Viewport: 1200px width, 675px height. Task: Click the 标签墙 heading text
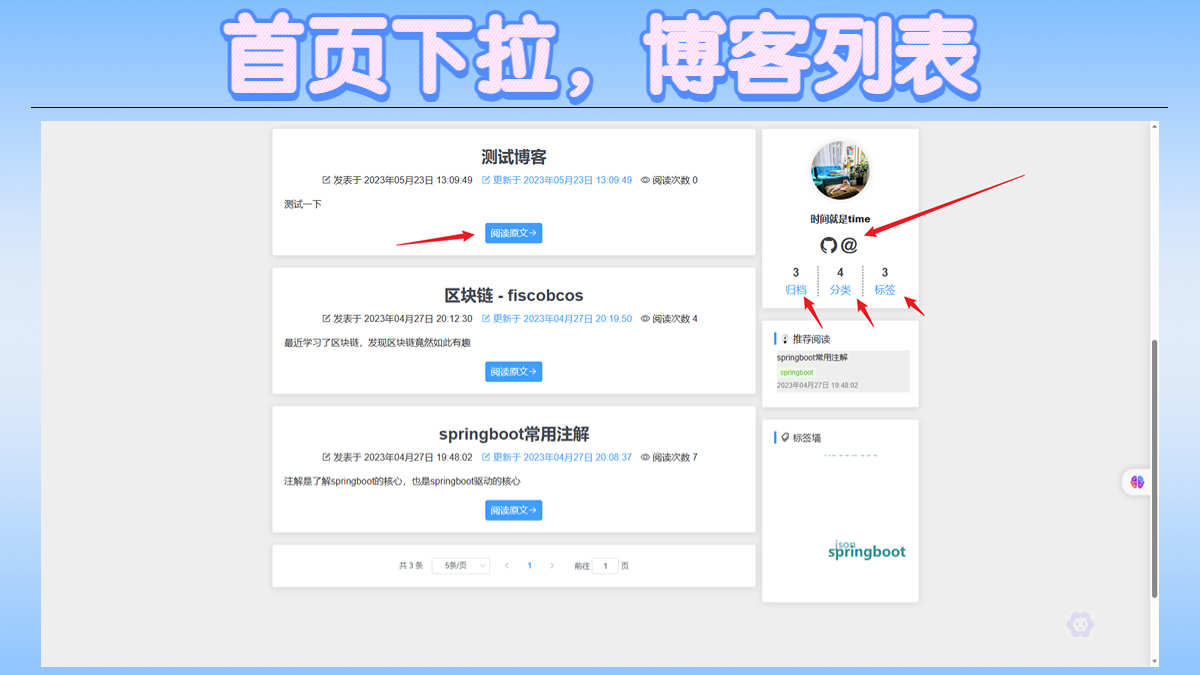(807, 437)
